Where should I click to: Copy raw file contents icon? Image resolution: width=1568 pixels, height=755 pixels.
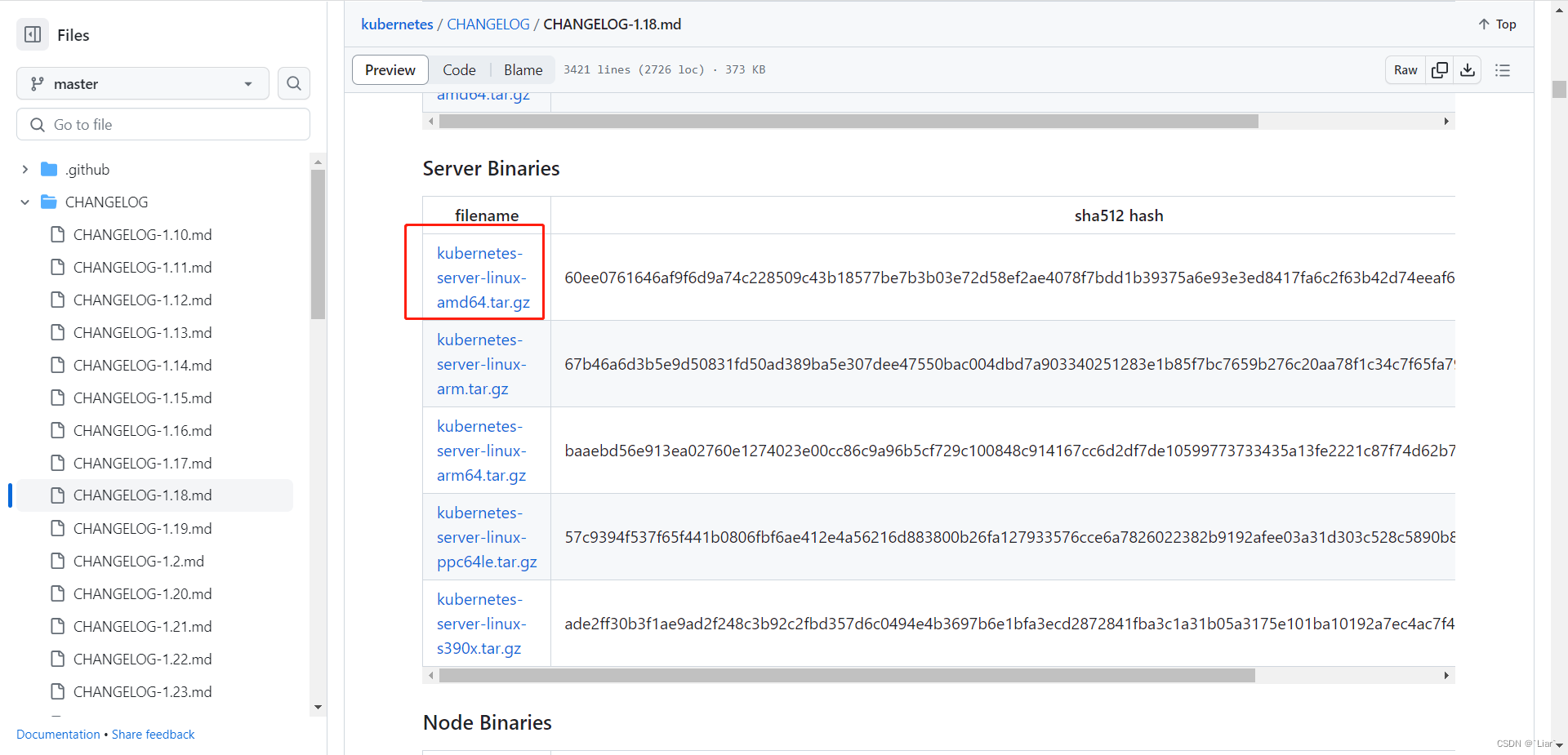click(1440, 70)
